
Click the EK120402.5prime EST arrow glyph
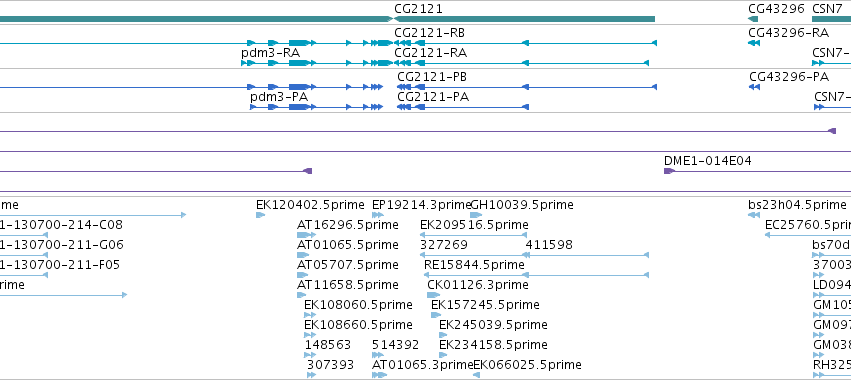click(x=261, y=215)
